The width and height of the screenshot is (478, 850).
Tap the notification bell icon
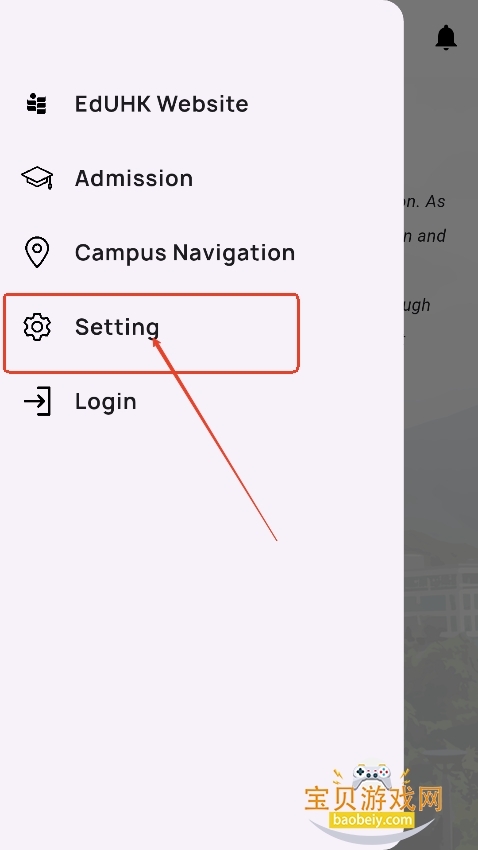(x=446, y=37)
